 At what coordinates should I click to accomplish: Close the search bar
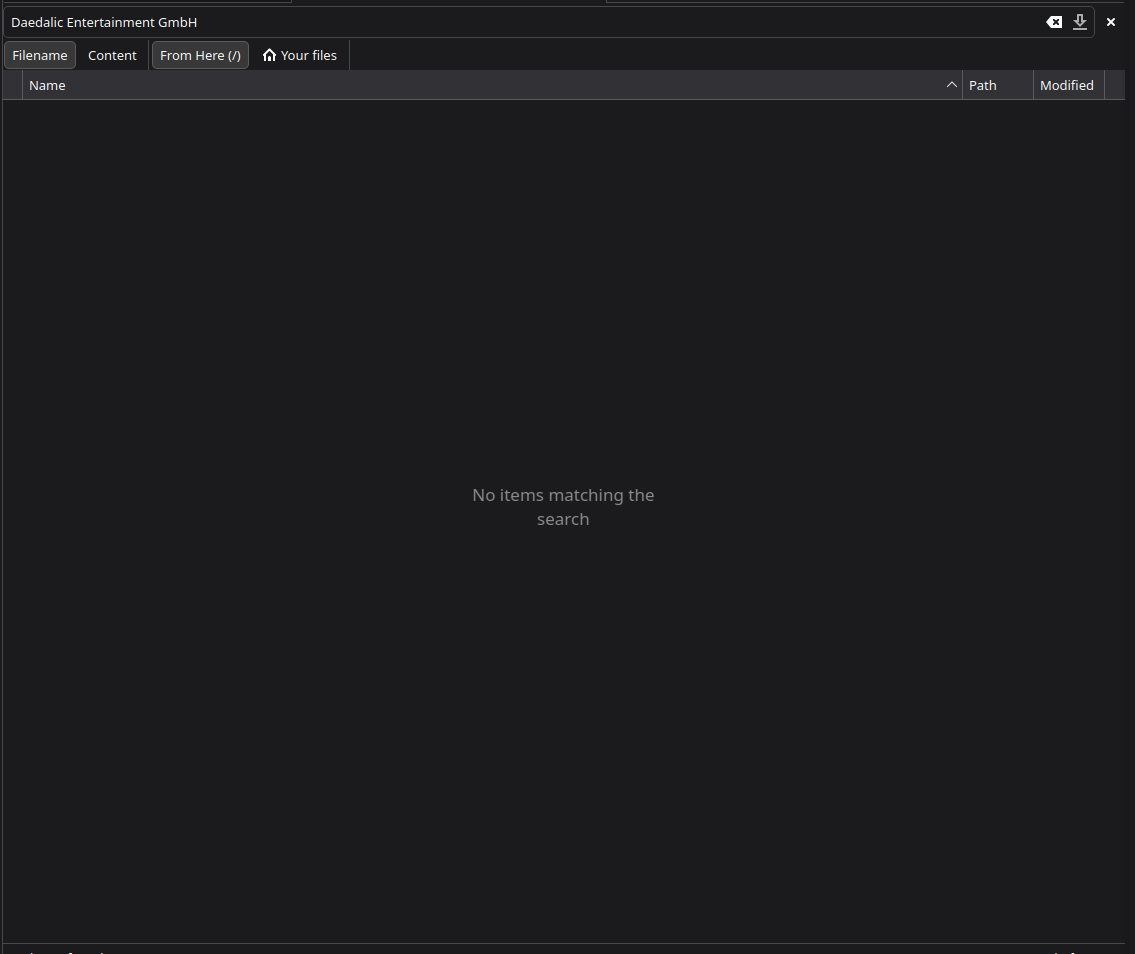pyautogui.click(x=1110, y=22)
